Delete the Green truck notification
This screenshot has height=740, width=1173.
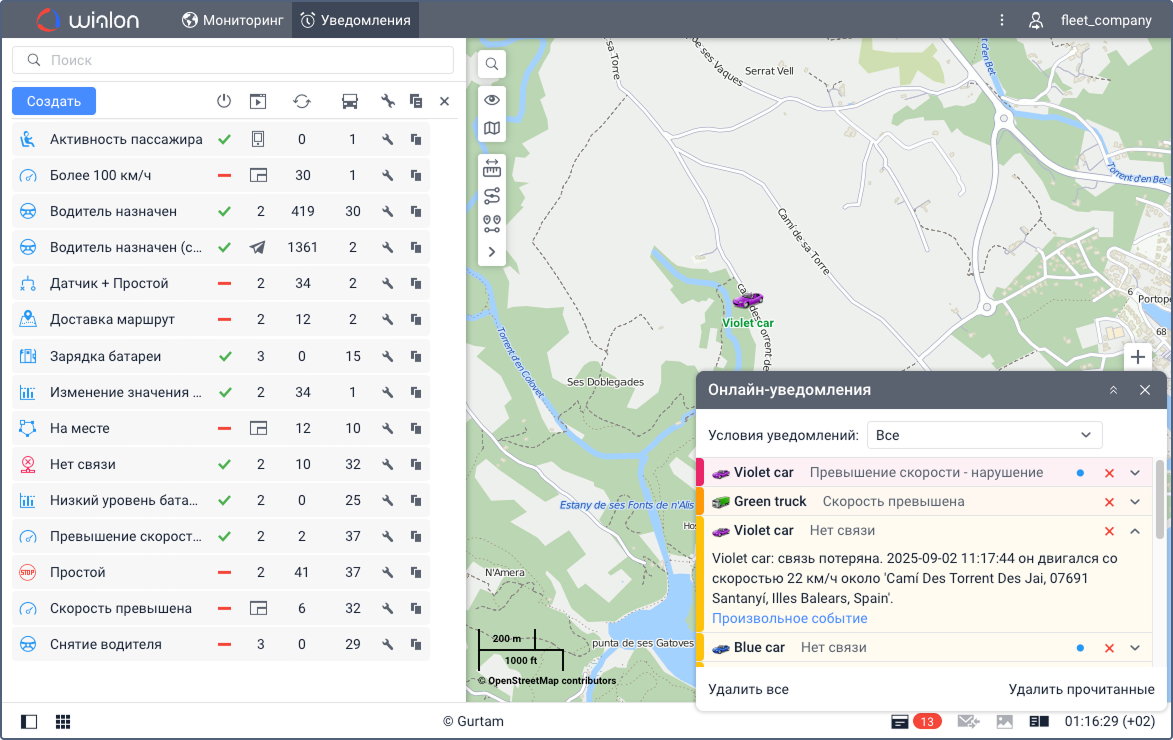point(1109,502)
